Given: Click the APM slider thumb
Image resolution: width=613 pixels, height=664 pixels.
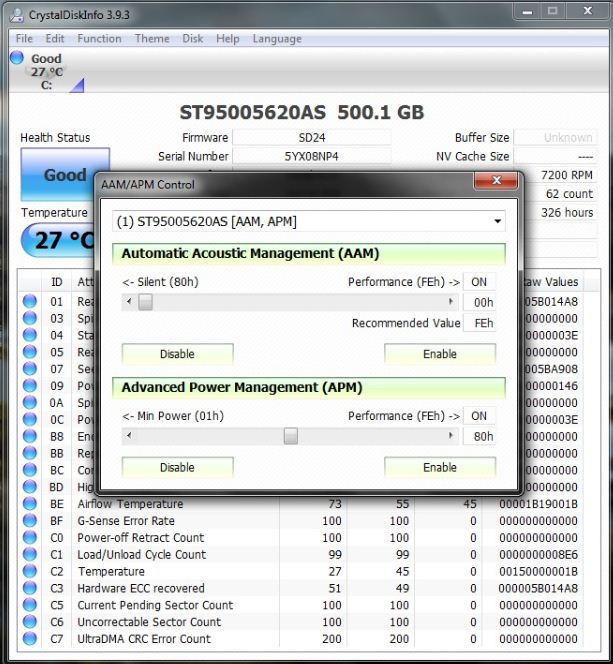Looking at the screenshot, I should [x=290, y=436].
